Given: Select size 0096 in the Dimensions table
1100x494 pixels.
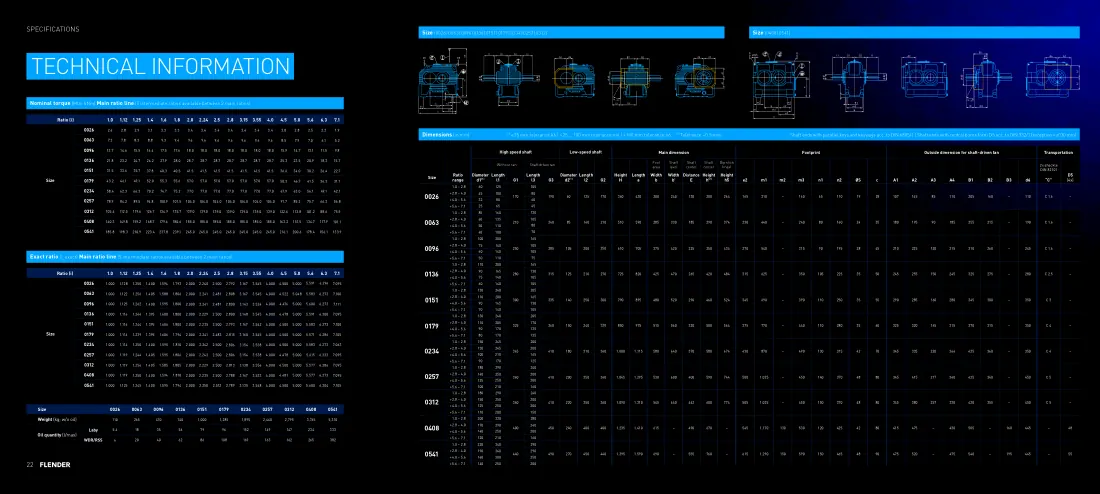Looking at the screenshot, I should pyautogui.click(x=432, y=248).
